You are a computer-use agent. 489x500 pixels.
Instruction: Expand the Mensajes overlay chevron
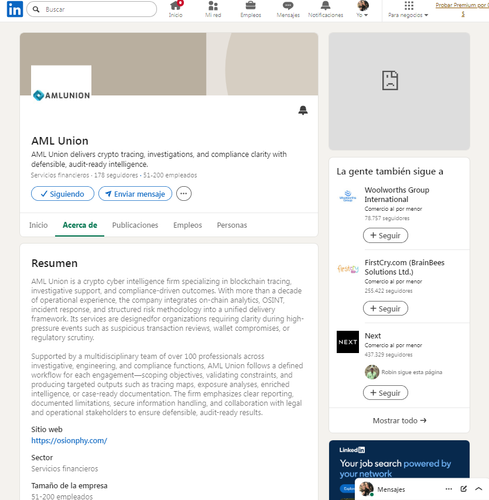pyautogui.click(x=479, y=489)
